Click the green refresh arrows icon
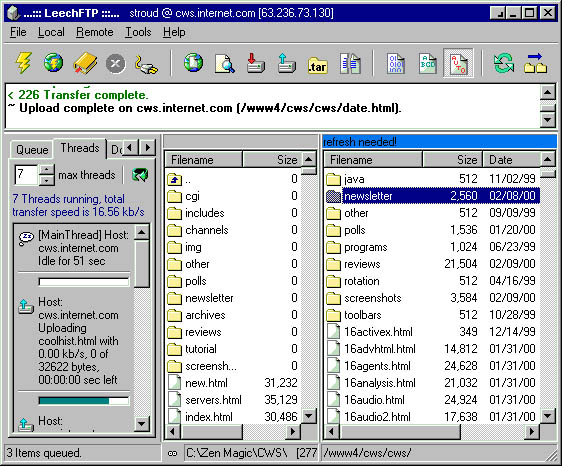The height and width of the screenshot is (466, 562). click(x=504, y=63)
